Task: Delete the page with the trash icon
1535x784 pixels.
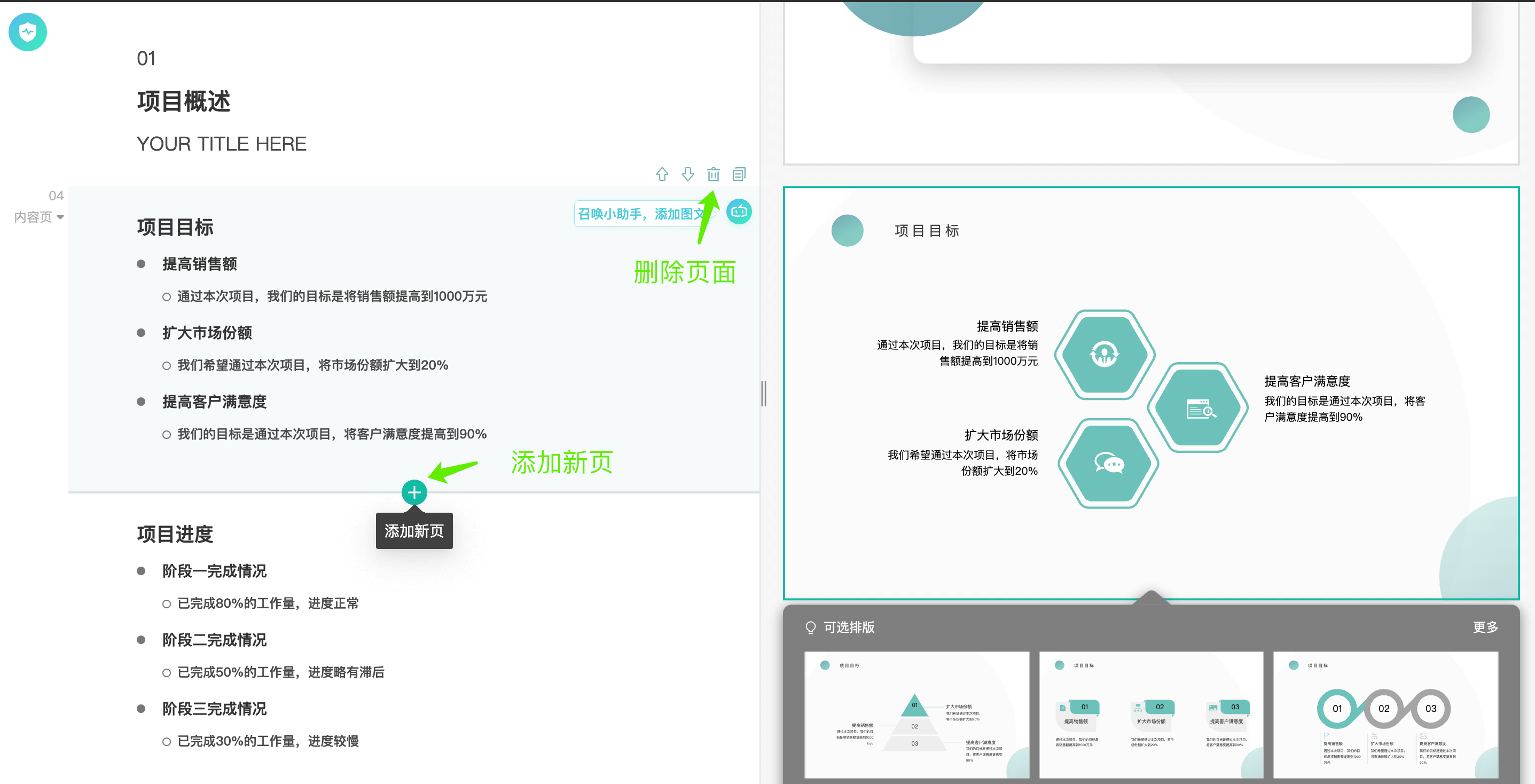Action: pyautogui.click(x=713, y=174)
